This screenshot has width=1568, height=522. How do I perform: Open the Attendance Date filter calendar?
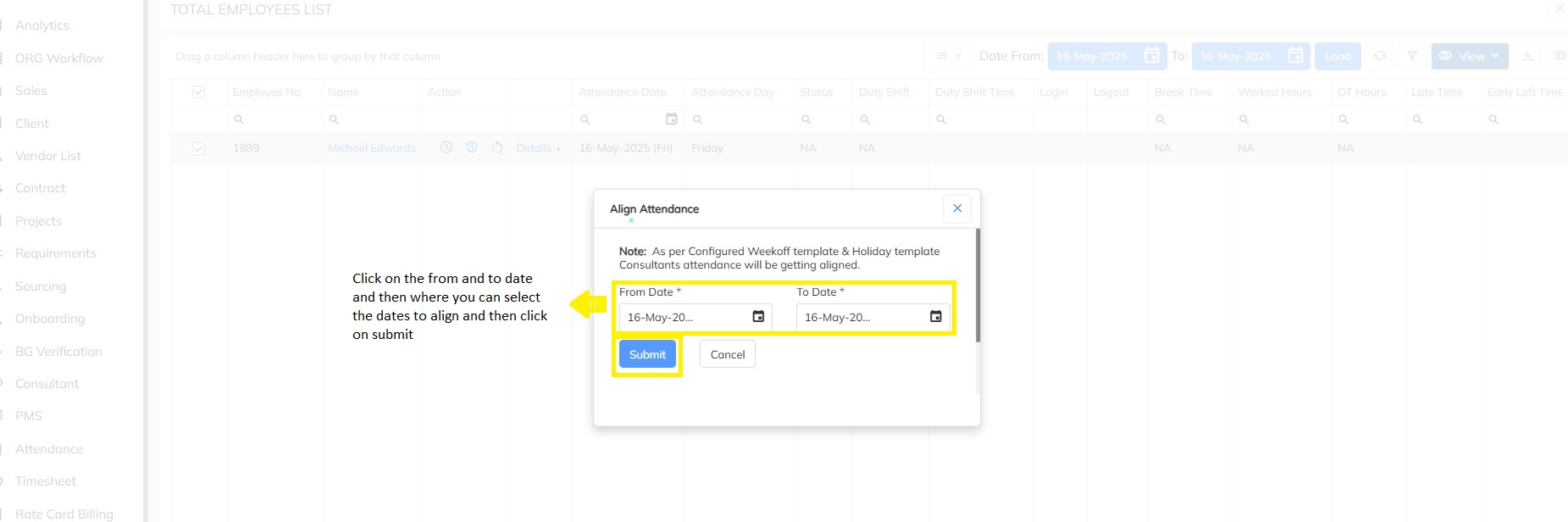click(672, 119)
